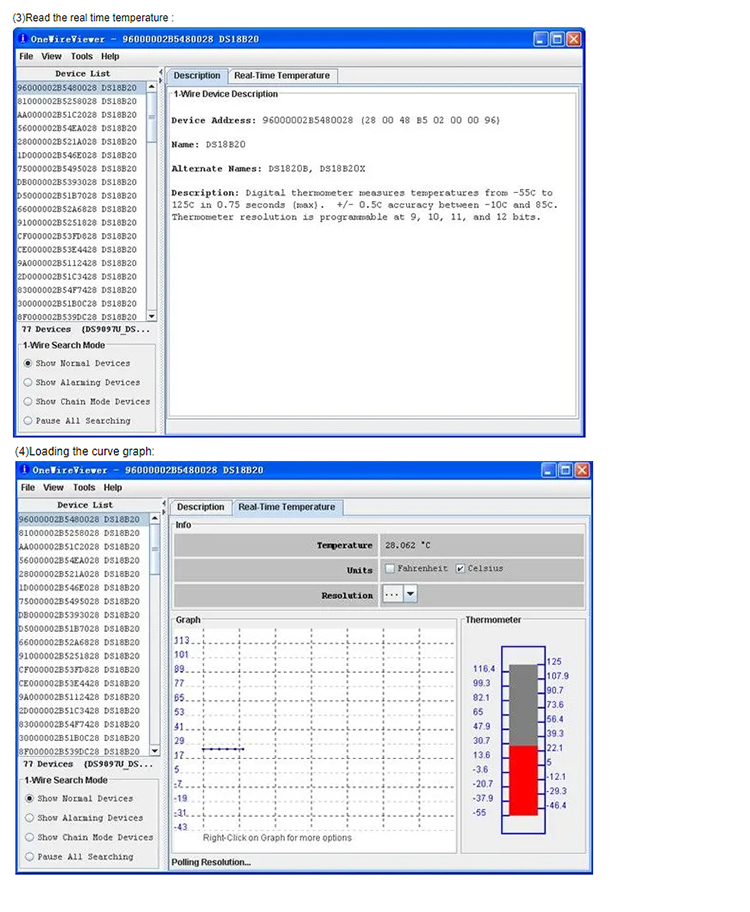This screenshot has width=750, height=912.
Task: Select Description tab in upper window
Action: pos(197,76)
